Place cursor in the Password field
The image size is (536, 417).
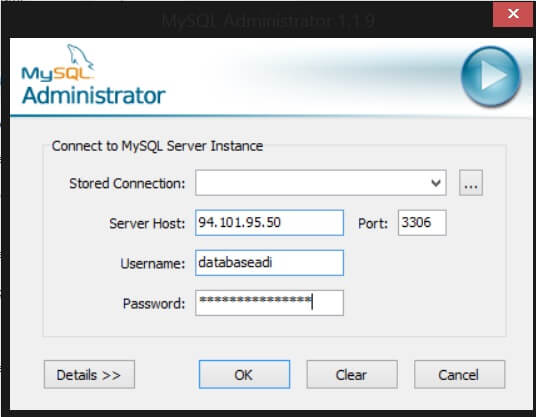point(269,303)
